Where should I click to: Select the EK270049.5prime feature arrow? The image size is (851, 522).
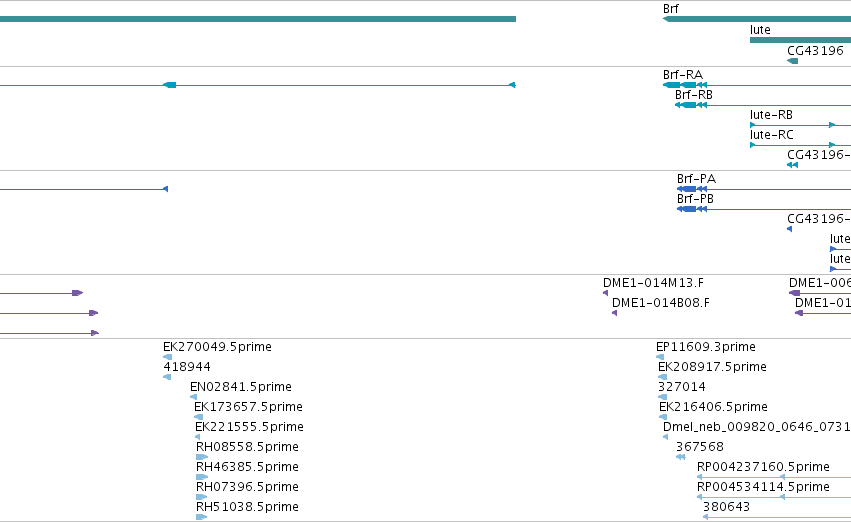167,357
